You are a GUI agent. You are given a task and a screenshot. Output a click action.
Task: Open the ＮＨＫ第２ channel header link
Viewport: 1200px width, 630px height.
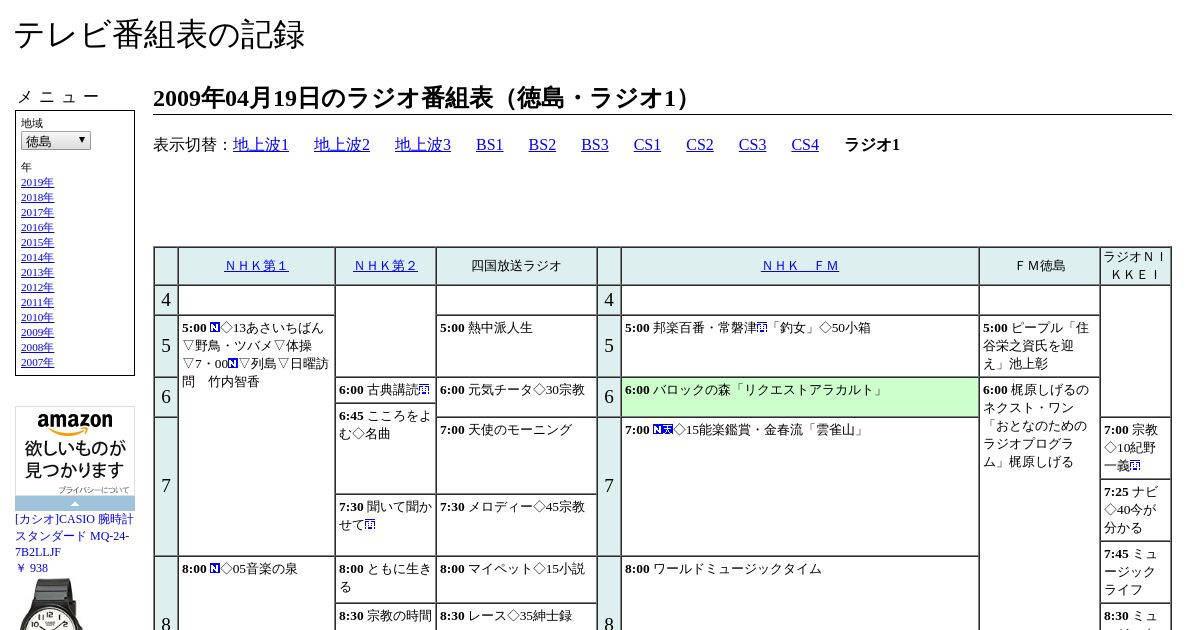tap(385, 266)
